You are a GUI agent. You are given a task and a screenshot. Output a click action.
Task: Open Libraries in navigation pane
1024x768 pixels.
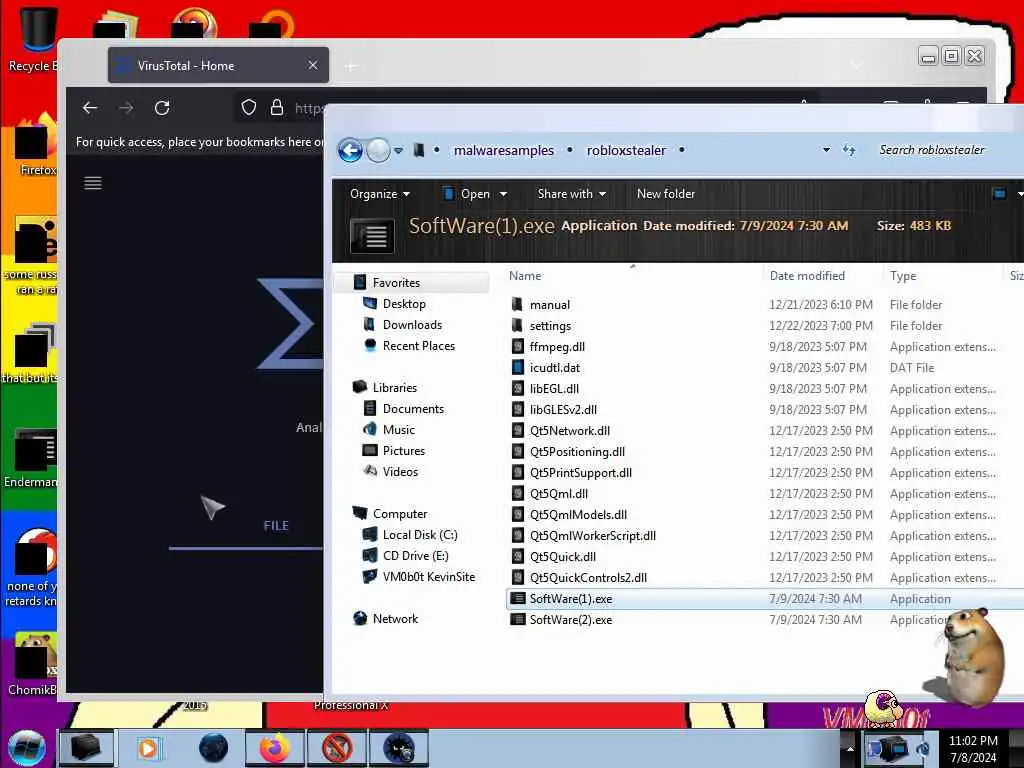pos(394,387)
